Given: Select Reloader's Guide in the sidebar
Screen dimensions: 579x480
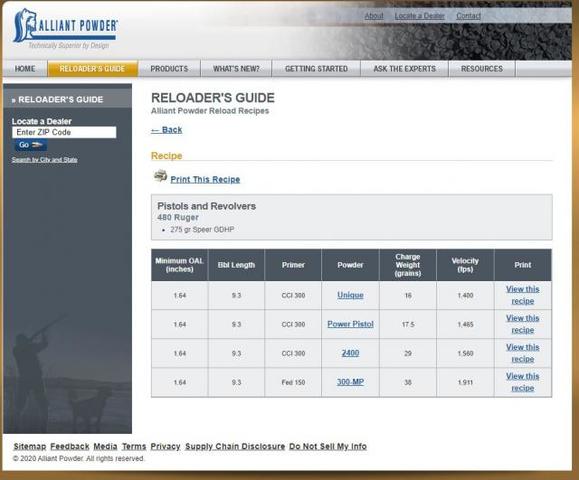Looking at the screenshot, I should tap(61, 100).
